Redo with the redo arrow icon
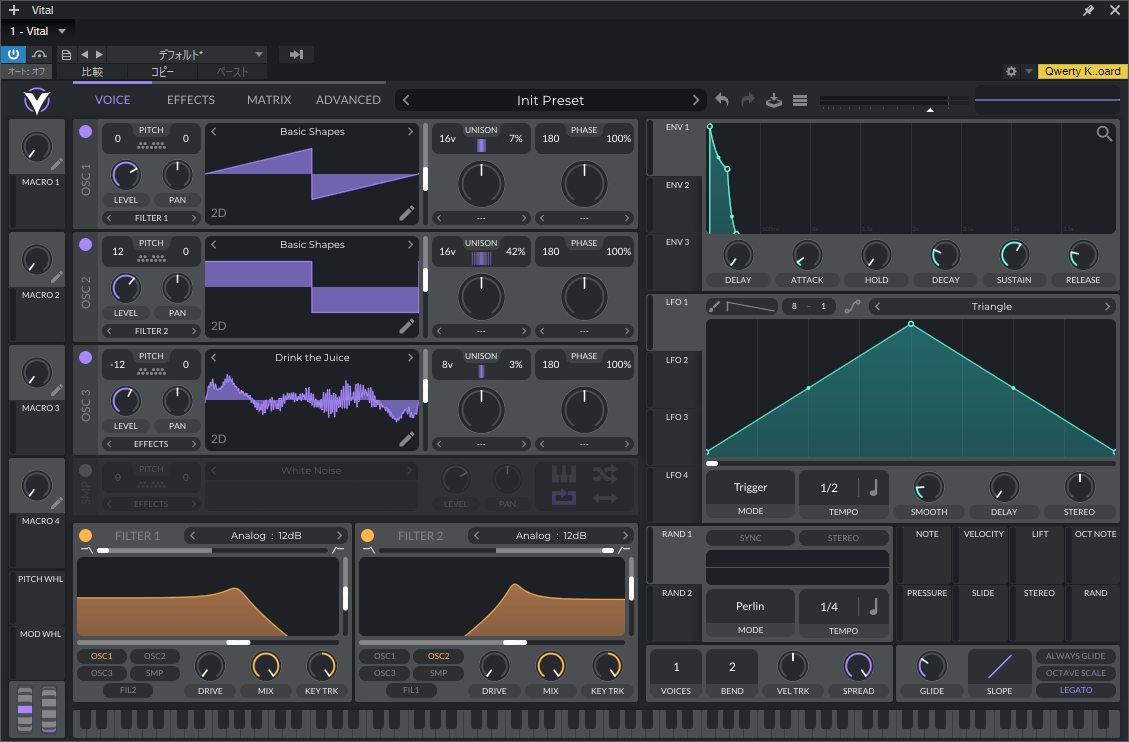This screenshot has width=1129, height=742. [748, 100]
